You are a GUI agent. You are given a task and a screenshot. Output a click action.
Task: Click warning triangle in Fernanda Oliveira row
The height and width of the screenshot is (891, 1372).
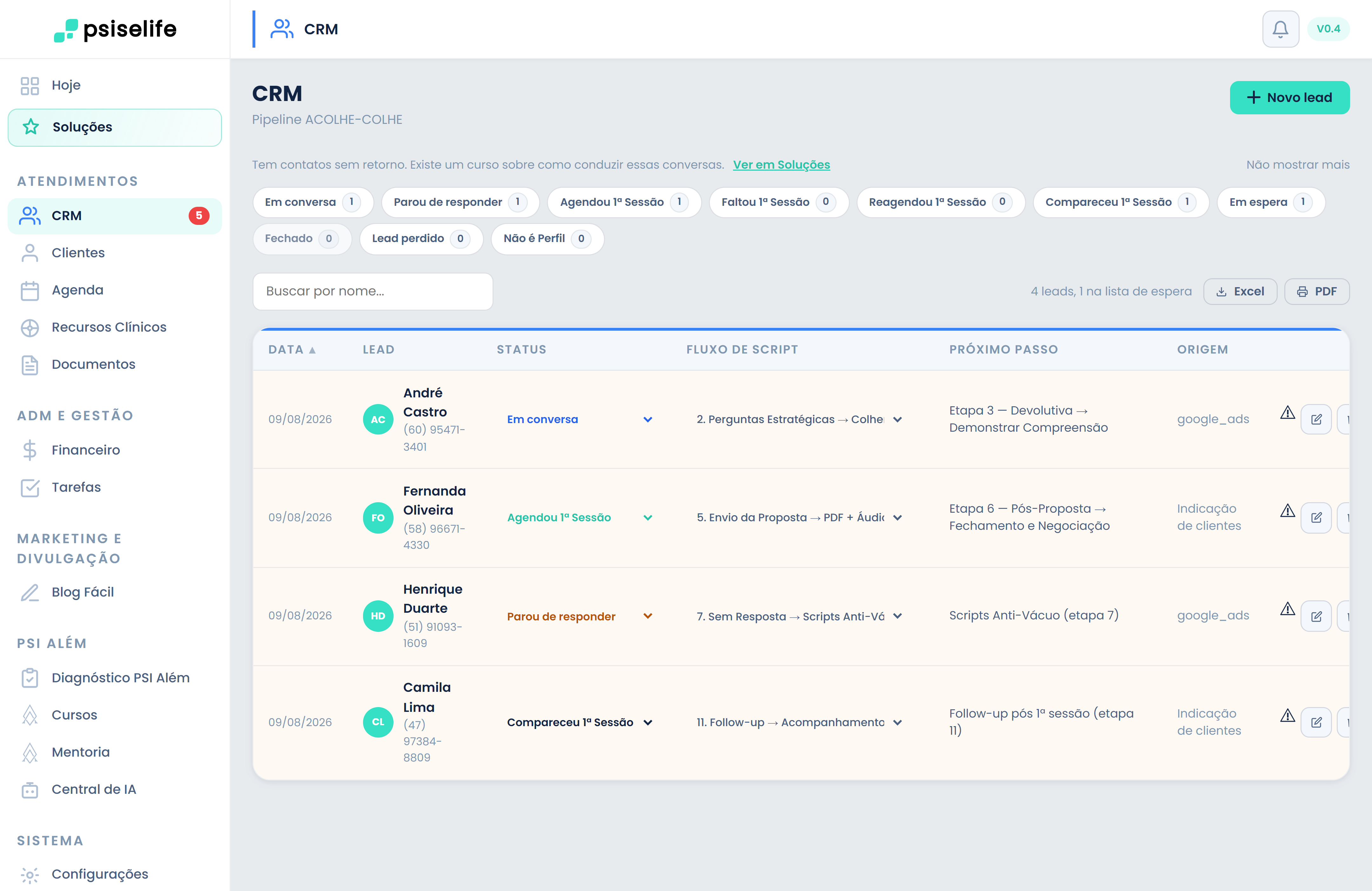click(x=1287, y=511)
